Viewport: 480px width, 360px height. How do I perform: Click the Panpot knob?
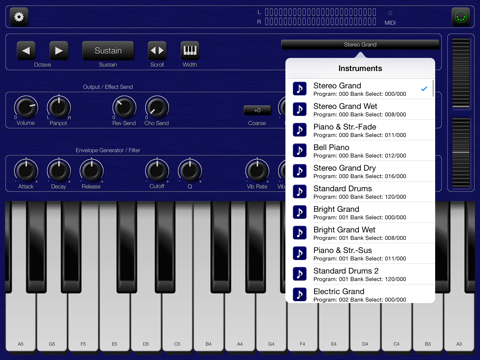[59, 107]
